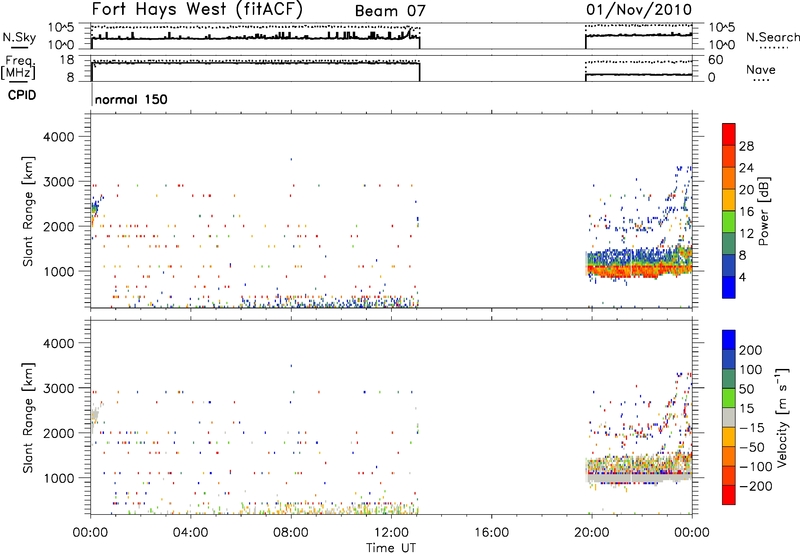This screenshot has height=554, width=800.
Task: Click the '12:00' time axis label
Action: [x=391, y=533]
